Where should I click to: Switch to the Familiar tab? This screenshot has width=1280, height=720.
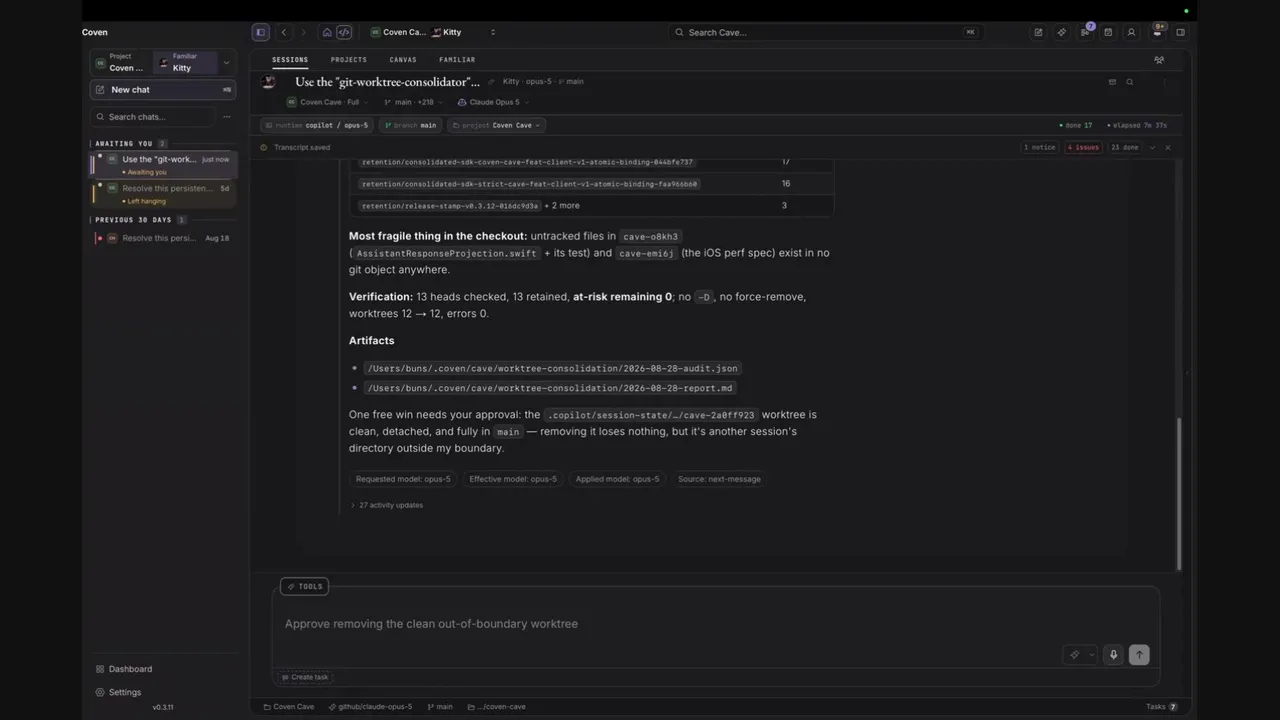coord(457,60)
